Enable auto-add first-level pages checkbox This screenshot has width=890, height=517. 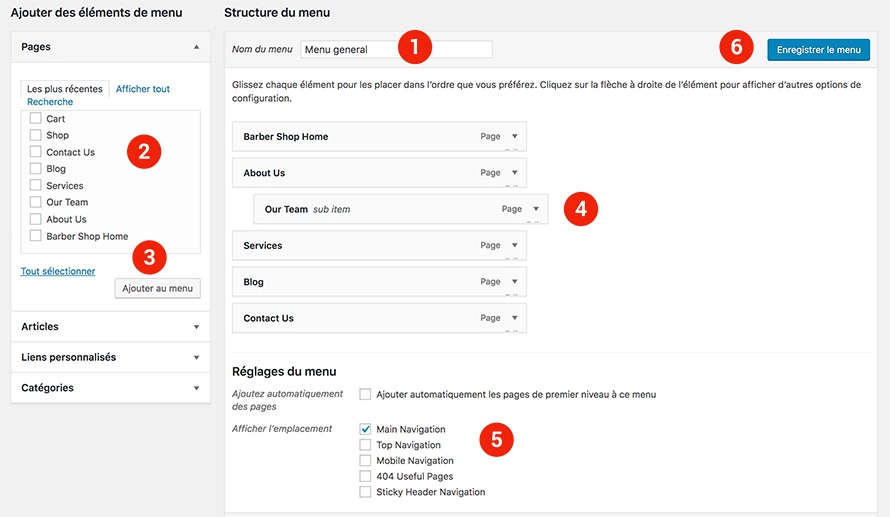click(x=365, y=394)
